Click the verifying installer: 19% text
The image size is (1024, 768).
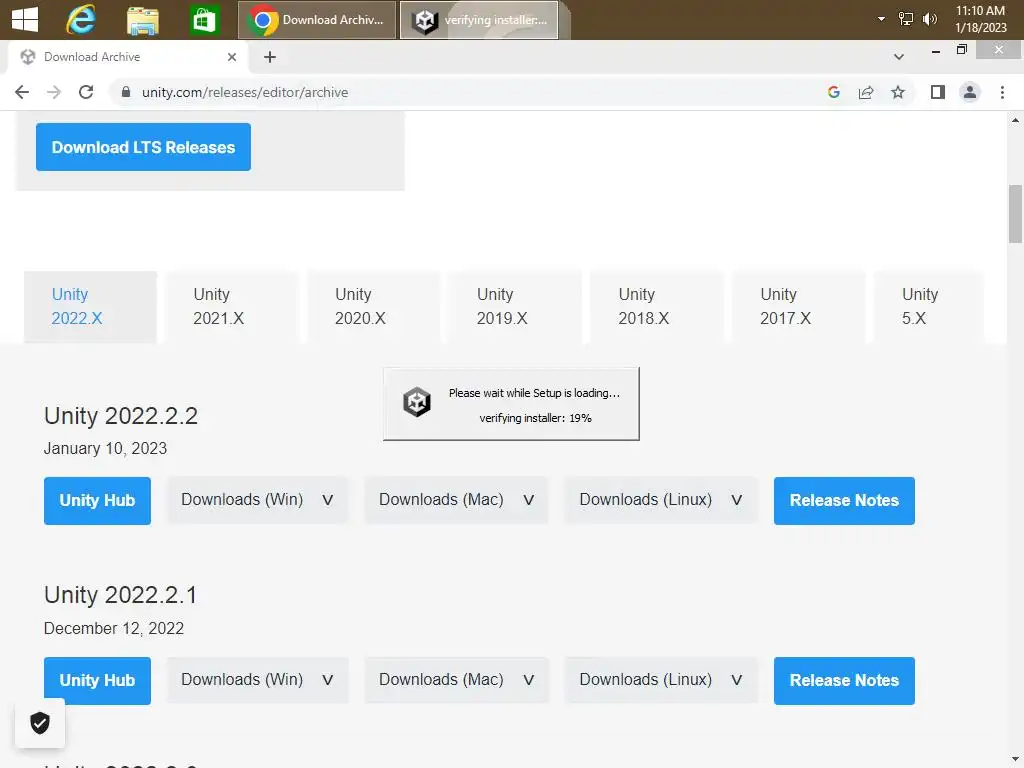[536, 418]
